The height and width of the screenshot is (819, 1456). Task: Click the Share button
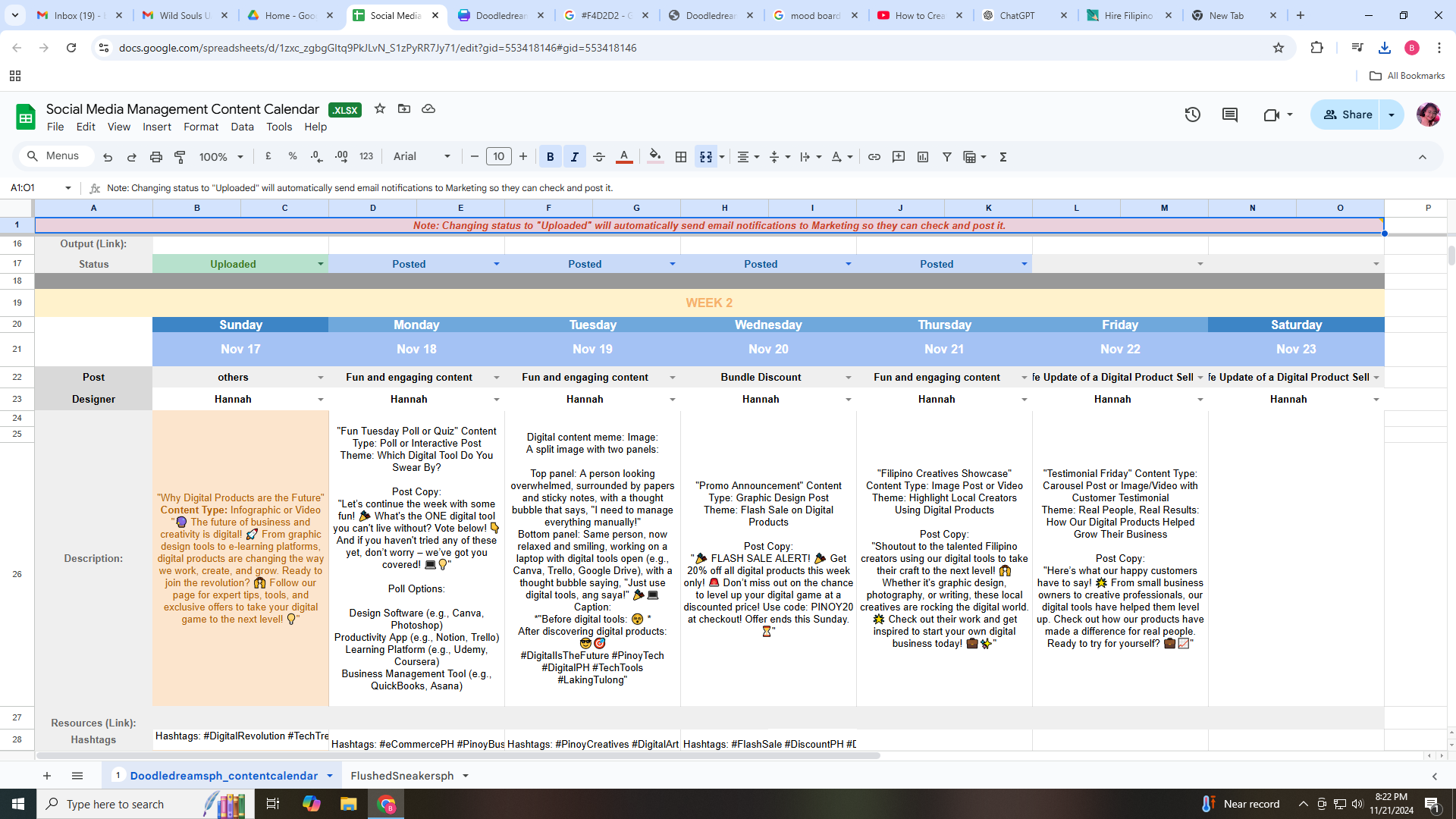pos(1348,115)
